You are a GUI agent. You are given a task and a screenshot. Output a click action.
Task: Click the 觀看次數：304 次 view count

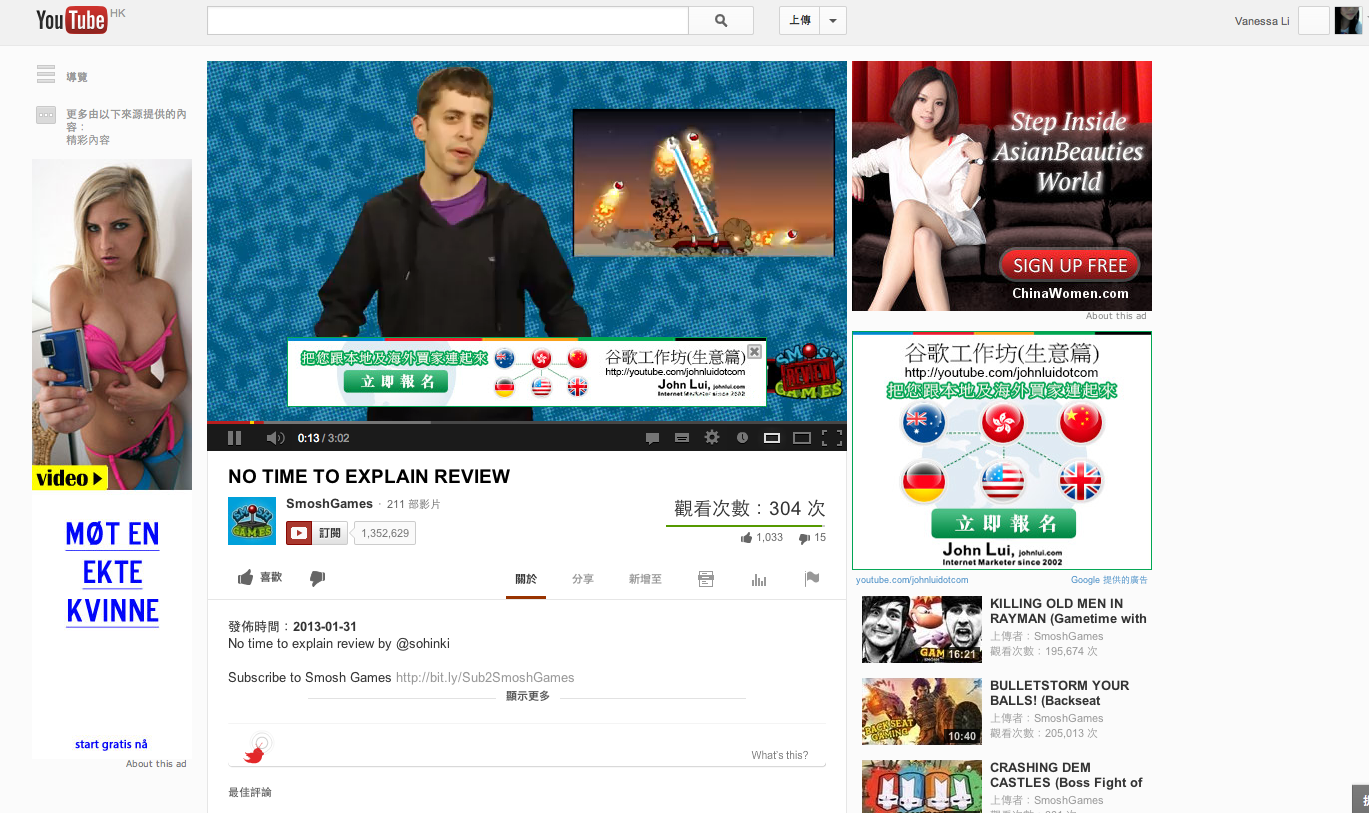(x=749, y=508)
